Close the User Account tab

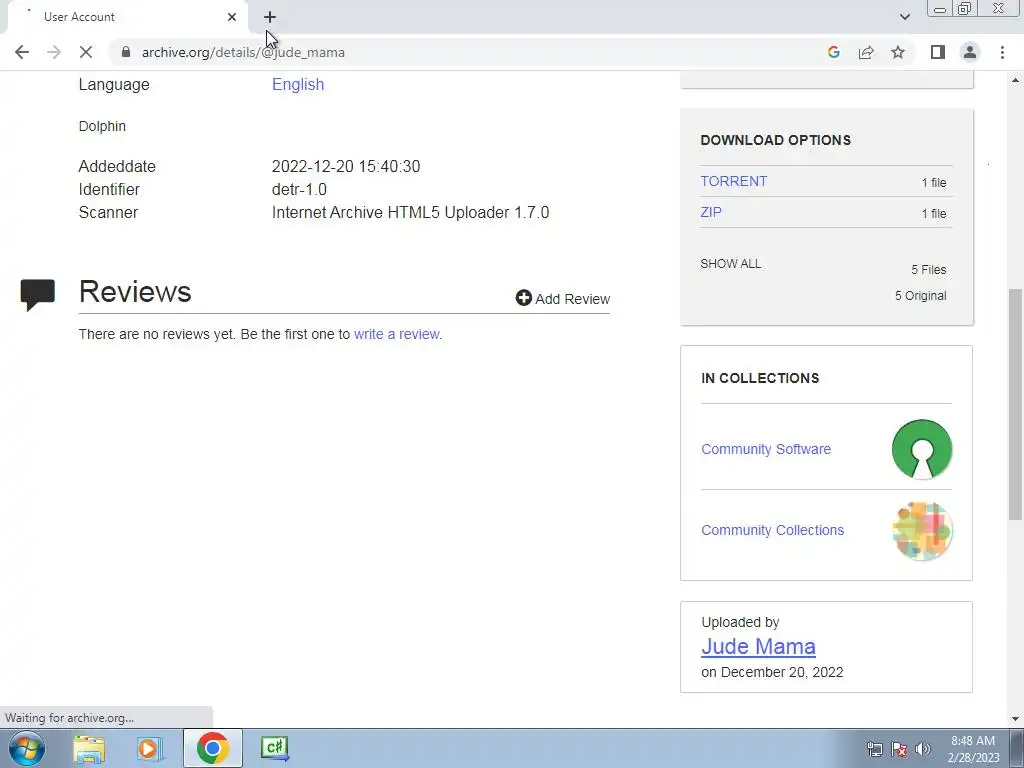point(232,17)
